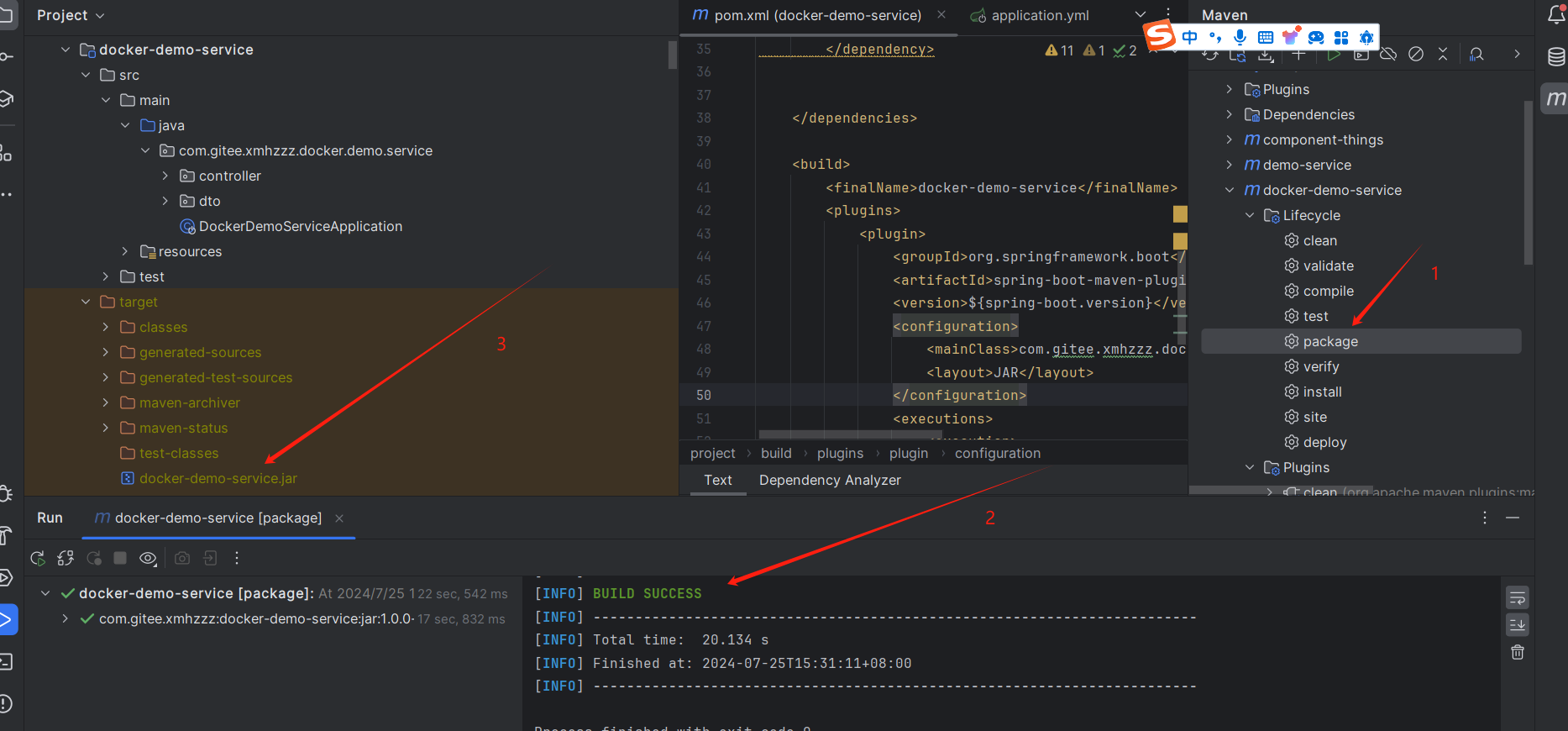Click the 'configuration' breadcrumb
The width and height of the screenshot is (1568, 731).
(998, 453)
